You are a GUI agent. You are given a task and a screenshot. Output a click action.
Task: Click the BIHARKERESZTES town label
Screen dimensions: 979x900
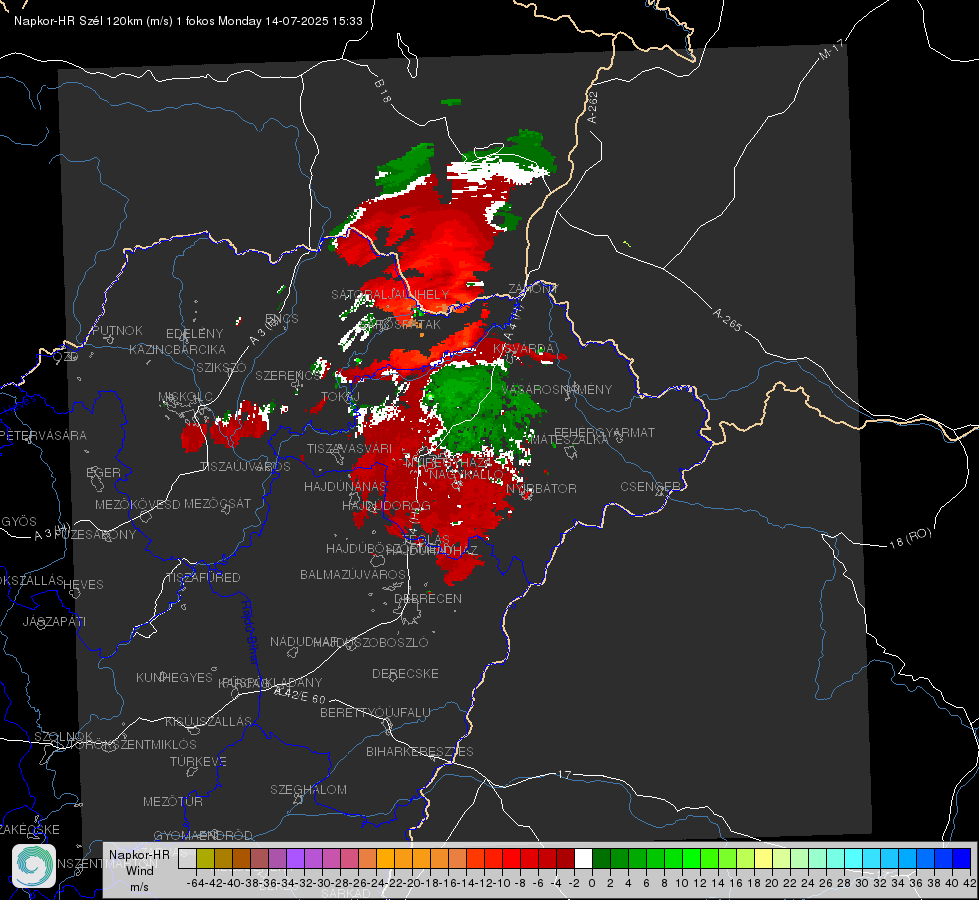pyautogui.click(x=420, y=751)
